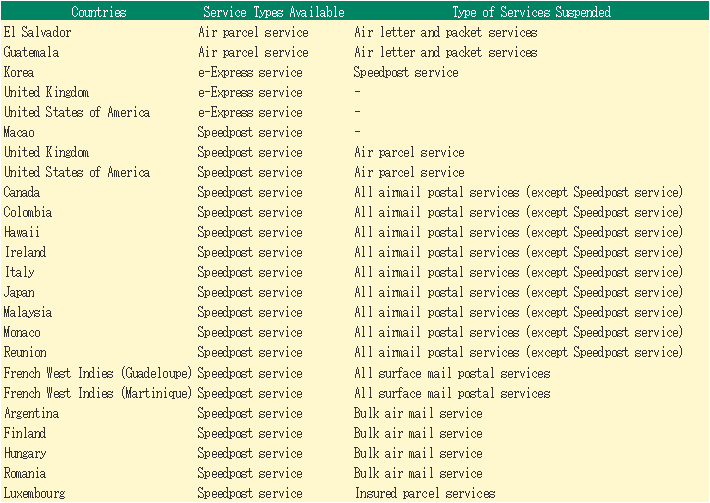Select the Guatemala country cell
Viewport: 710px width, 503px height.
coord(31,52)
